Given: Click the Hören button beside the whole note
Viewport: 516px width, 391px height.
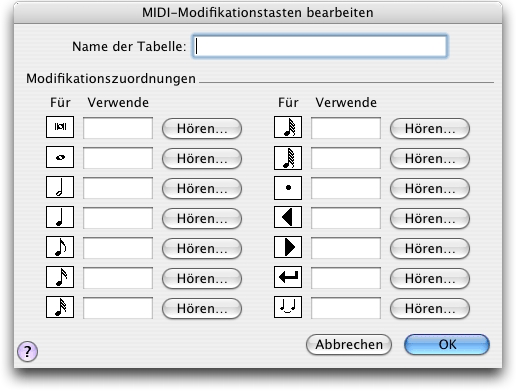Looking at the screenshot, I should 202,158.
